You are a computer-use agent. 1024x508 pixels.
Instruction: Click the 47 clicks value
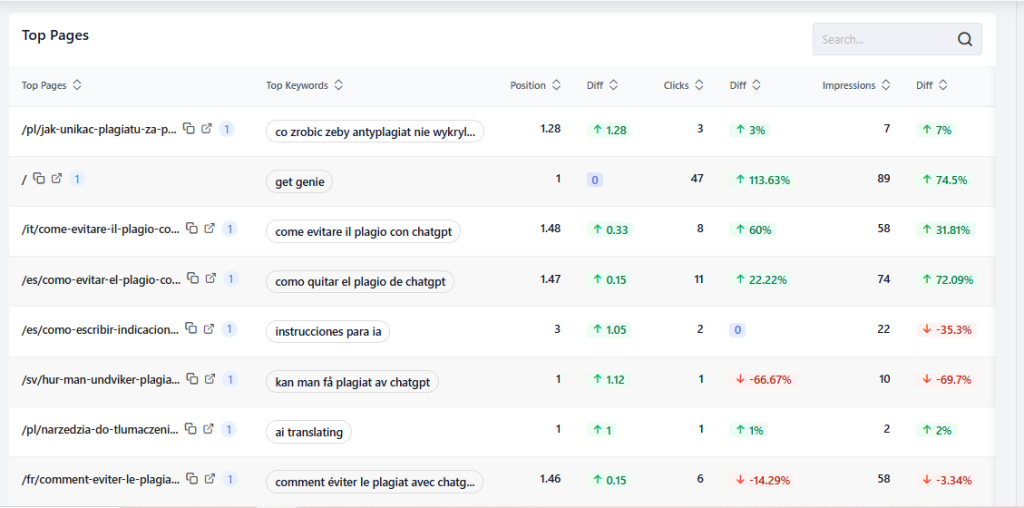(x=697, y=178)
